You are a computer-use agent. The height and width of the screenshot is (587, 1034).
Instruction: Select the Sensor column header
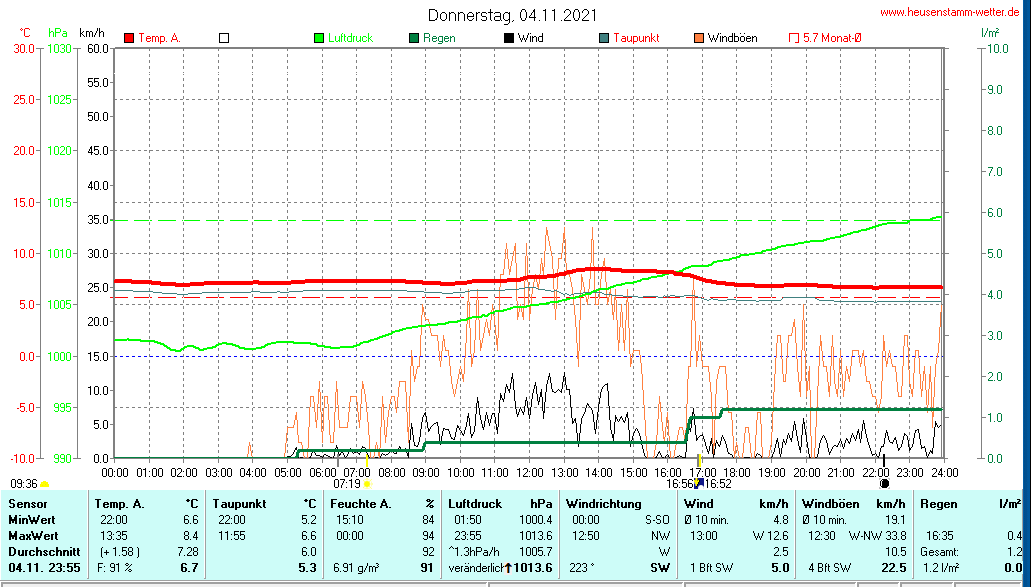[x=27, y=504]
